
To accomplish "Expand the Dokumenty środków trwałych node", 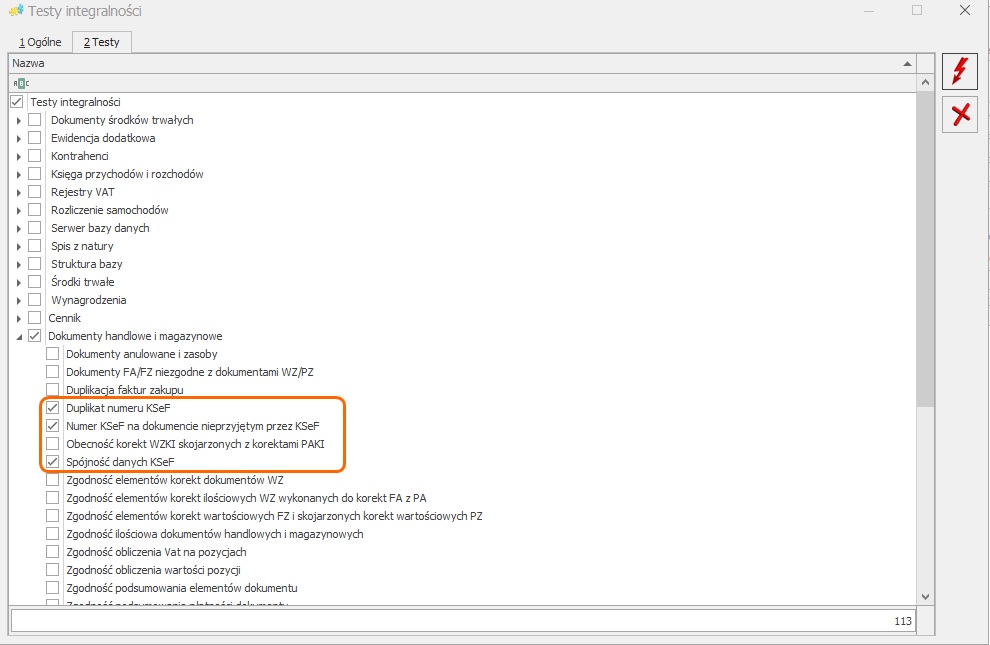I will (x=19, y=121).
